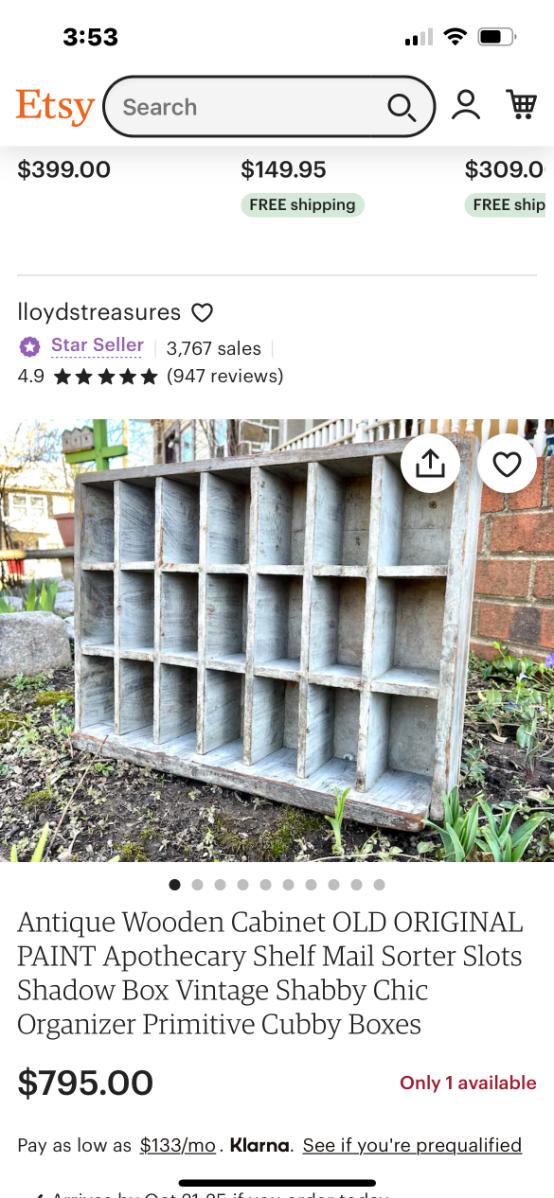Tap the $133/mo Klarna payment link
The image size is (554, 1198).
click(x=177, y=1145)
